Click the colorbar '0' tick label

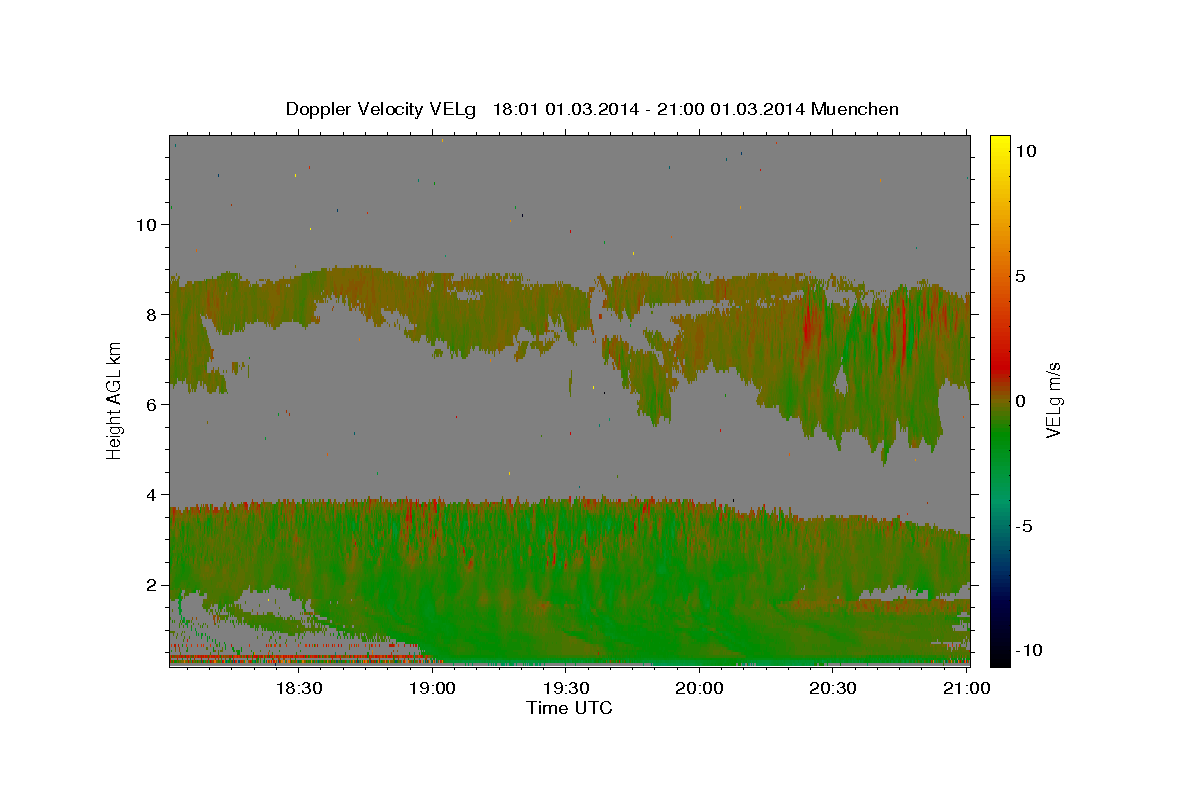1020,401
